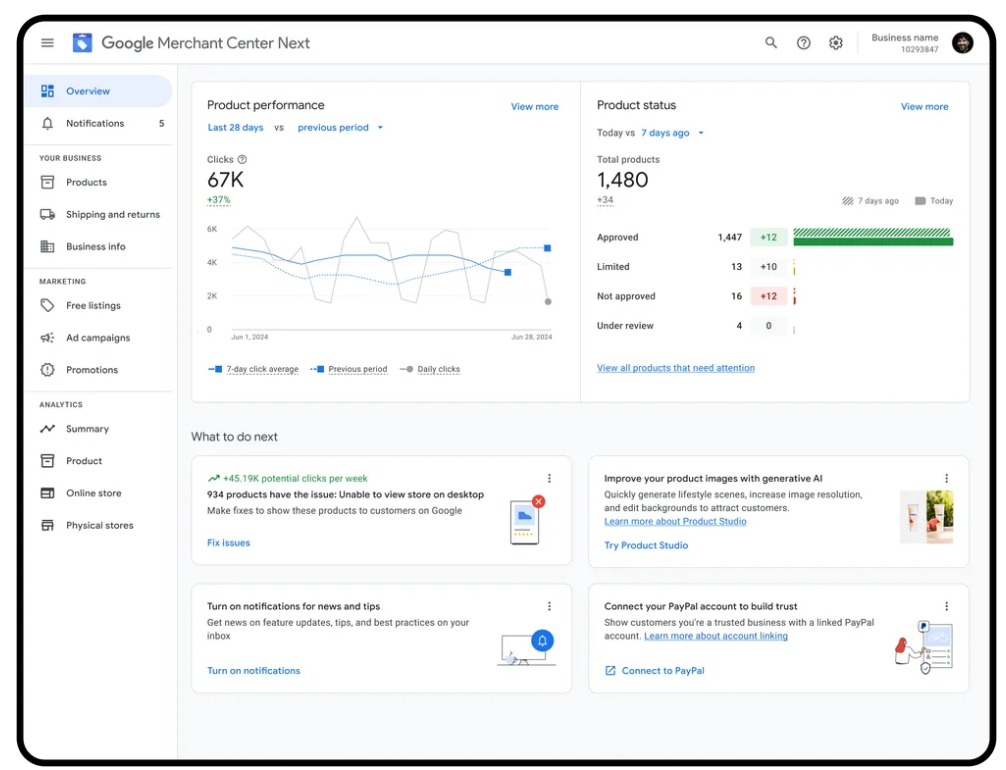Click View more on Product status
This screenshot has height=770, width=1006.
pos(925,107)
